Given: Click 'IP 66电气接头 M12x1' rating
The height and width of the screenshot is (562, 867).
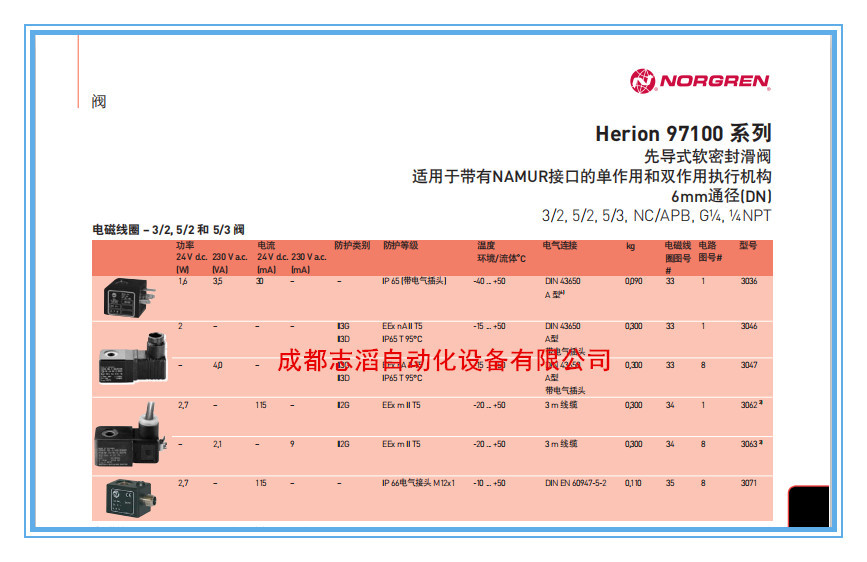Looking at the screenshot, I should [419, 483].
